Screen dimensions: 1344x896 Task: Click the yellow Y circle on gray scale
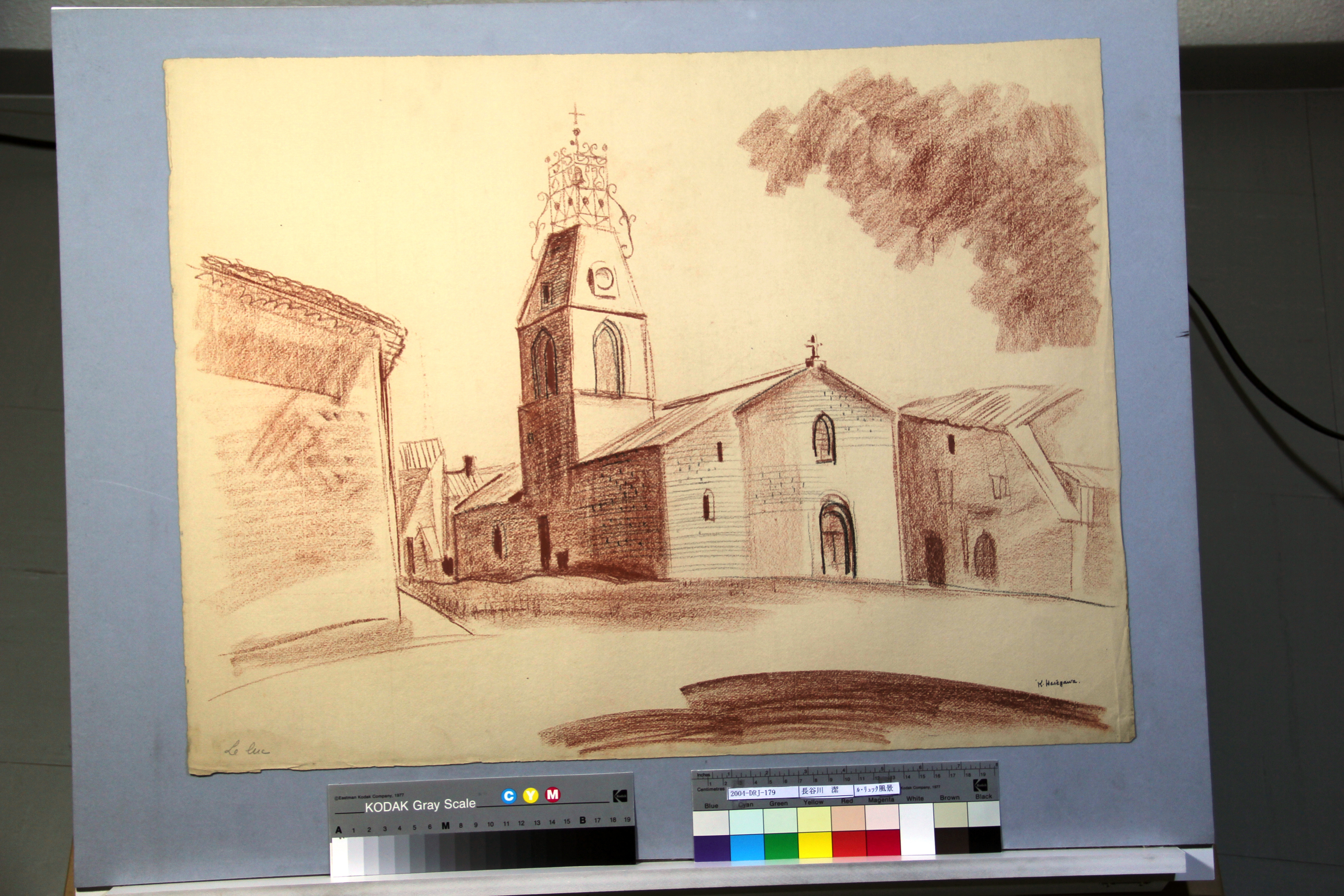point(531,795)
